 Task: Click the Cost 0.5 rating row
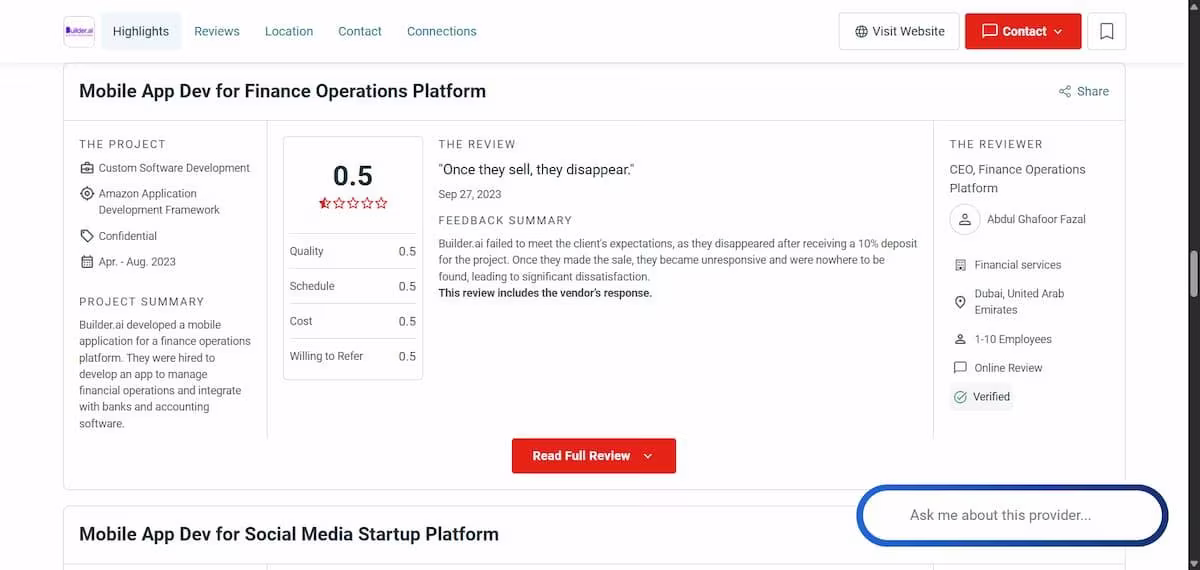tap(353, 321)
